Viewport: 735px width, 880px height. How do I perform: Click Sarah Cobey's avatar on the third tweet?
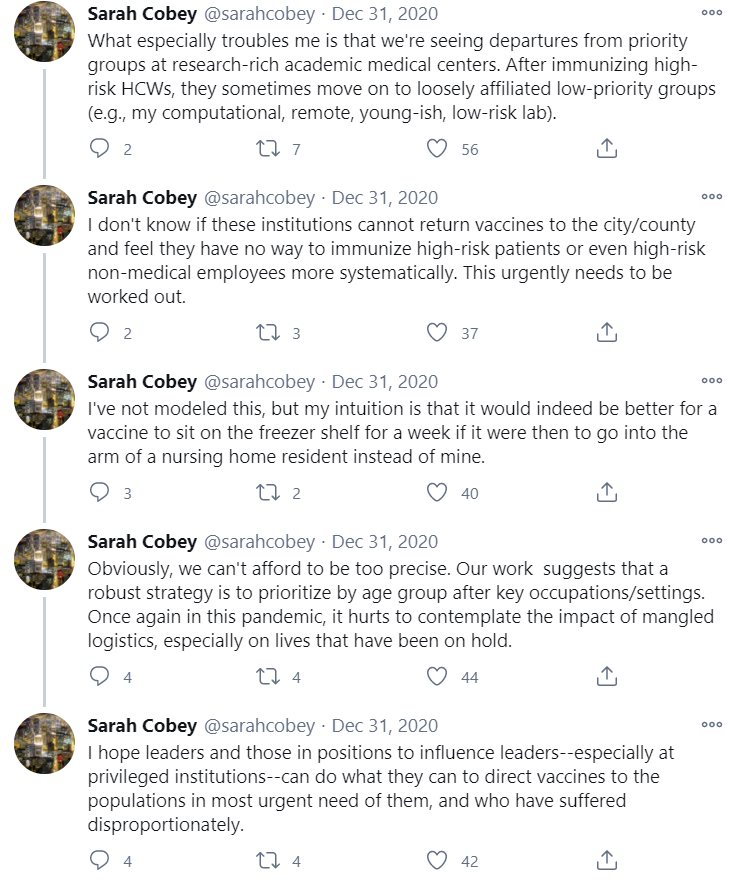click(x=44, y=399)
